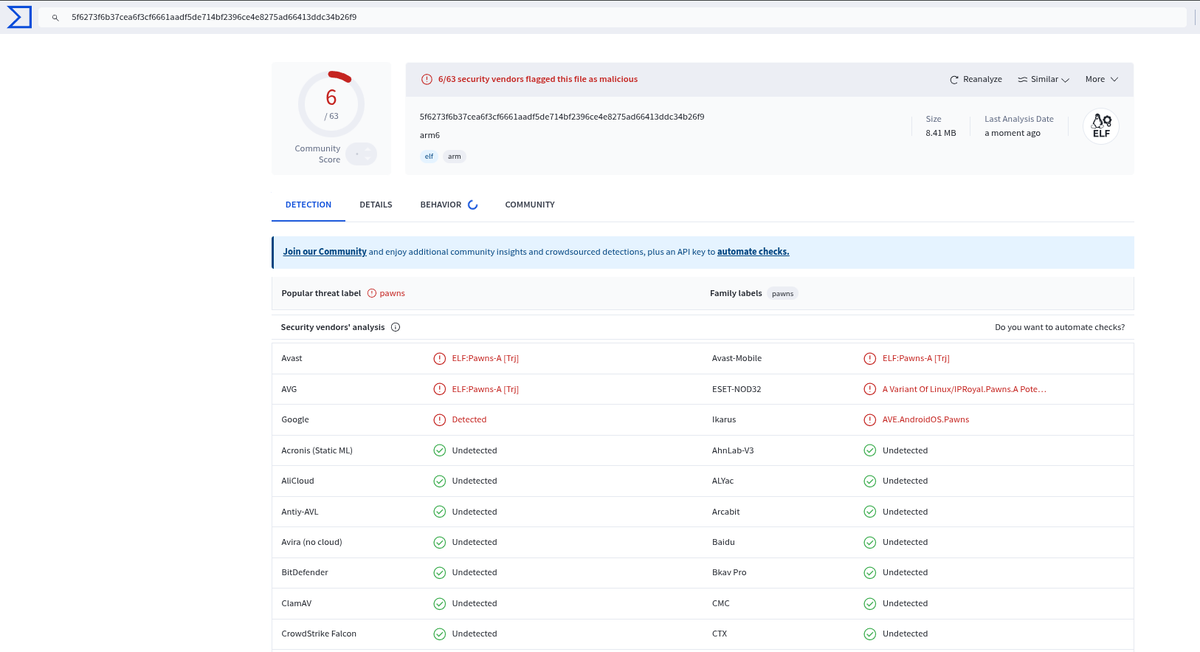Open the More dropdown menu
1200x652 pixels.
(1102, 79)
